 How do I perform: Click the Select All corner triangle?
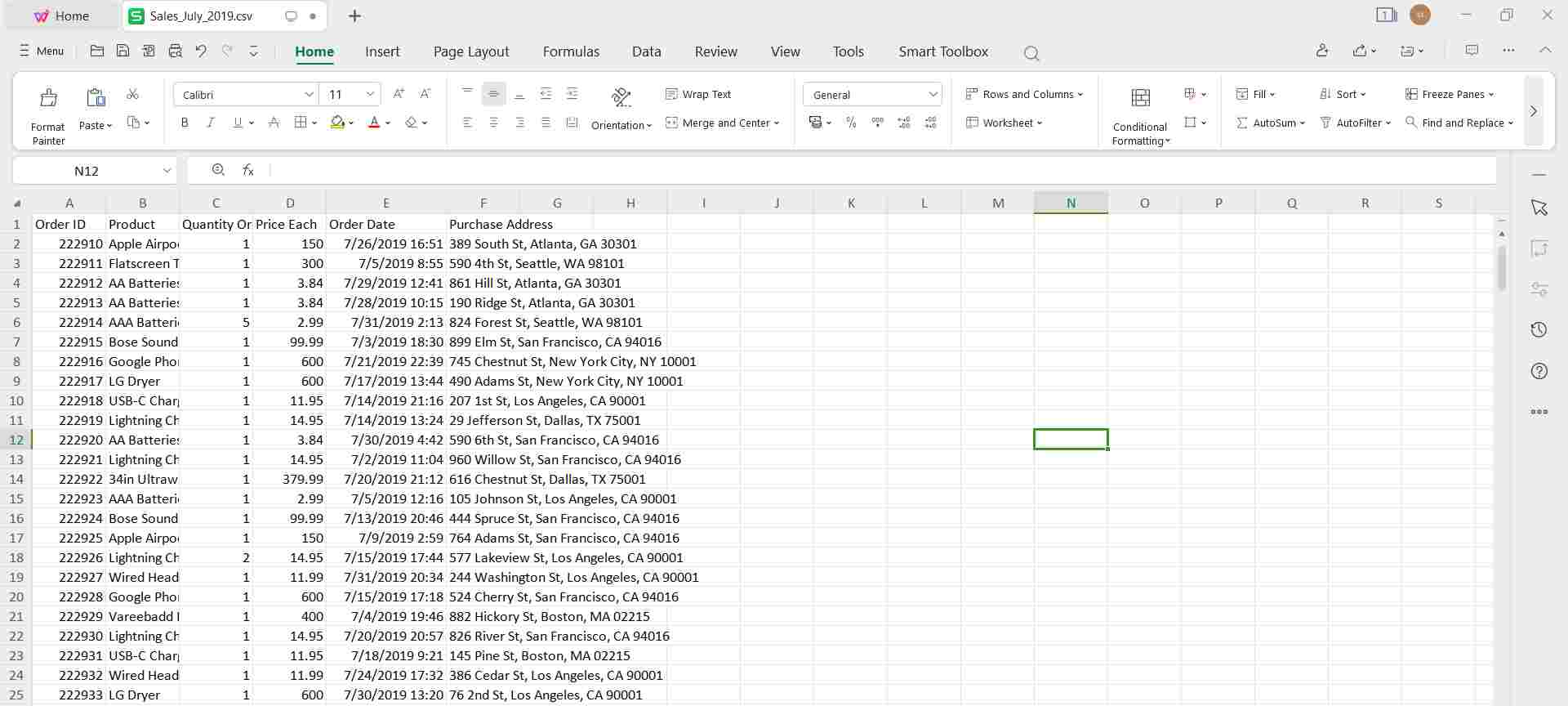(x=17, y=203)
